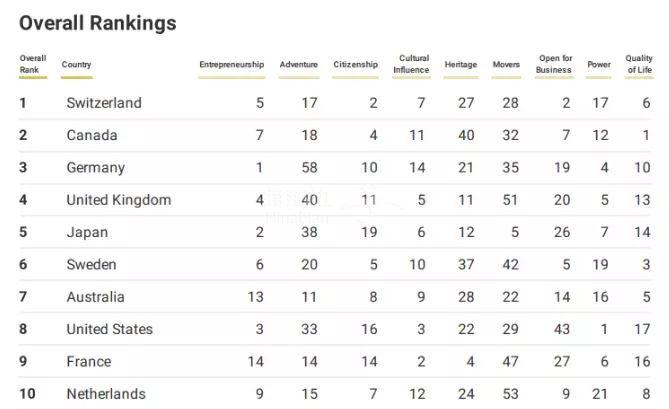This screenshot has height=409, width=669.
Task: Click the Heritage column header
Action: (460, 65)
